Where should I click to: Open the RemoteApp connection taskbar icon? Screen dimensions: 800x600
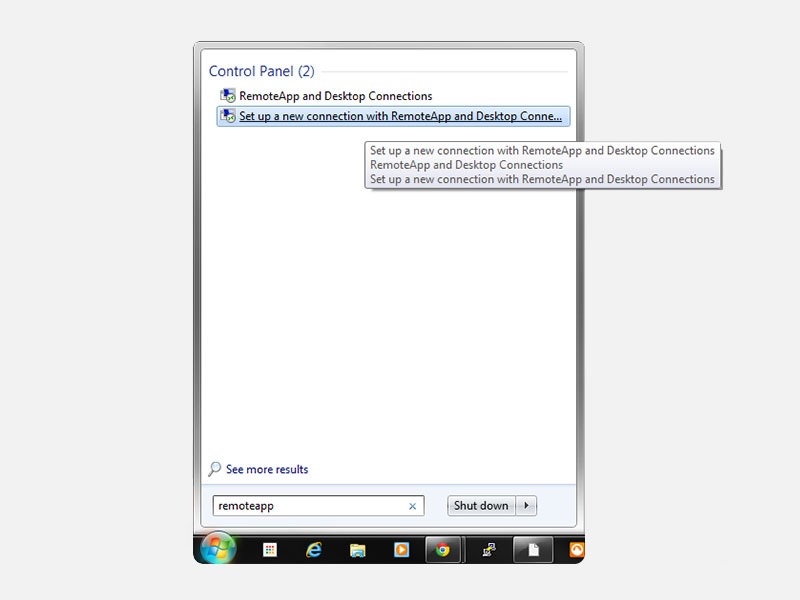pos(488,549)
